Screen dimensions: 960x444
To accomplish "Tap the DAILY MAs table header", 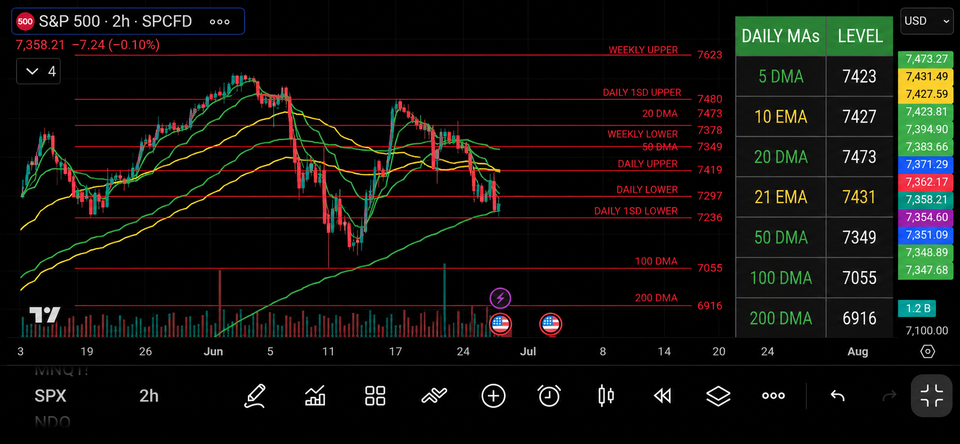I will tap(781, 36).
